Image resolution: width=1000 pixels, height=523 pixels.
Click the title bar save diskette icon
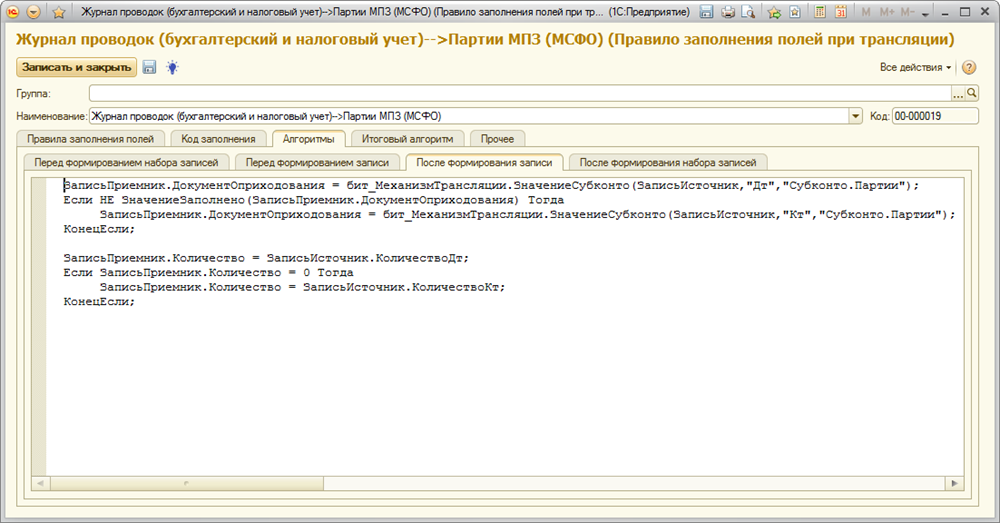tap(707, 12)
